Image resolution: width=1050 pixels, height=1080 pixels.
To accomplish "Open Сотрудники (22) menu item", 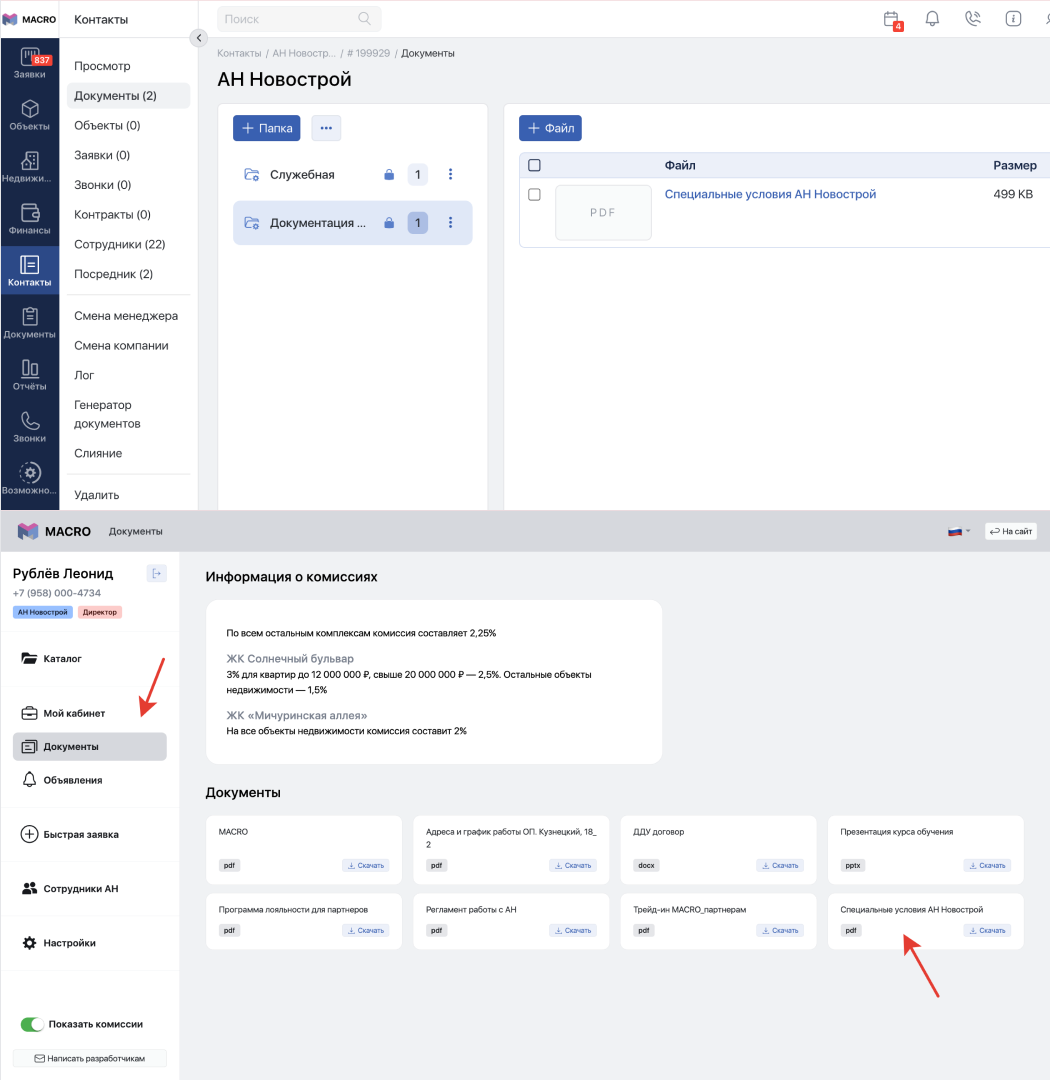I will pyautogui.click(x=119, y=244).
